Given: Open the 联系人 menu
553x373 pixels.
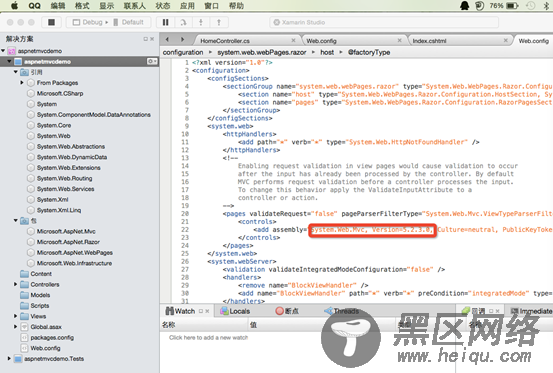Looking at the screenshot, I should point(135,6).
